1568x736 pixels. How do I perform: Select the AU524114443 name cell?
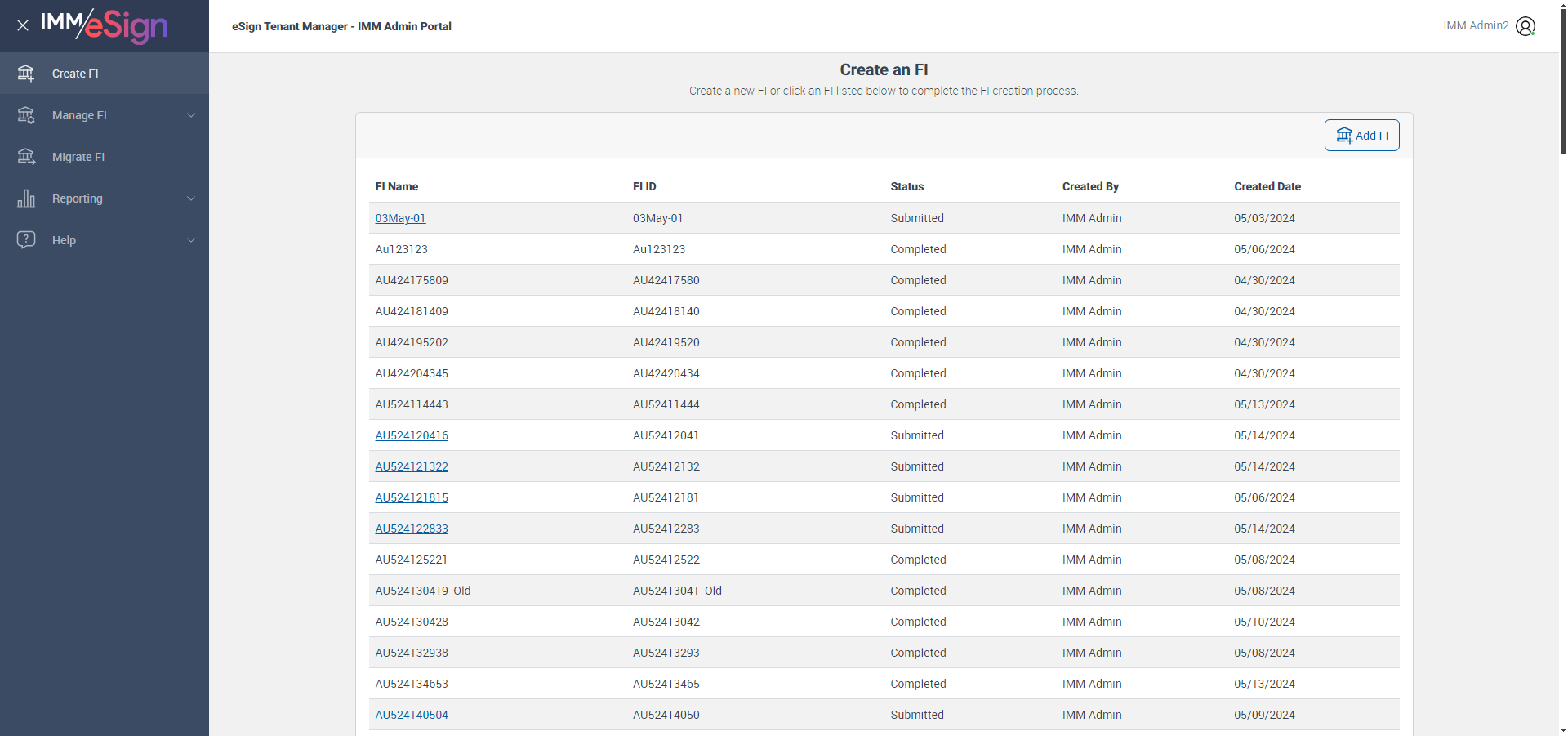coord(412,404)
